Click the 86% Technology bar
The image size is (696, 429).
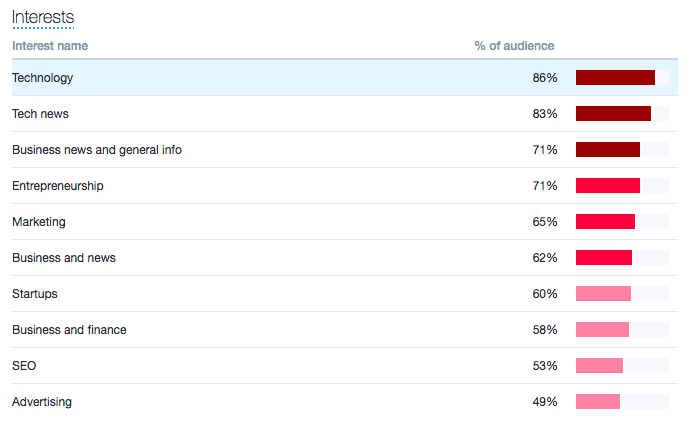click(615, 77)
